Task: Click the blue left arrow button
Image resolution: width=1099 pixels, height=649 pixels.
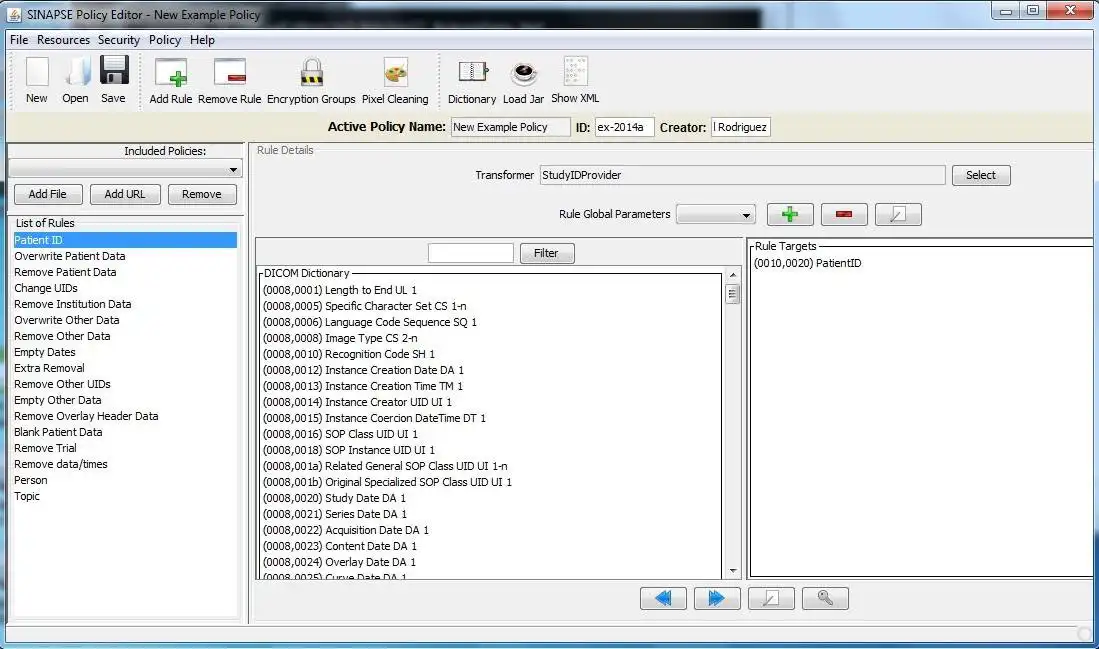Action: (663, 599)
